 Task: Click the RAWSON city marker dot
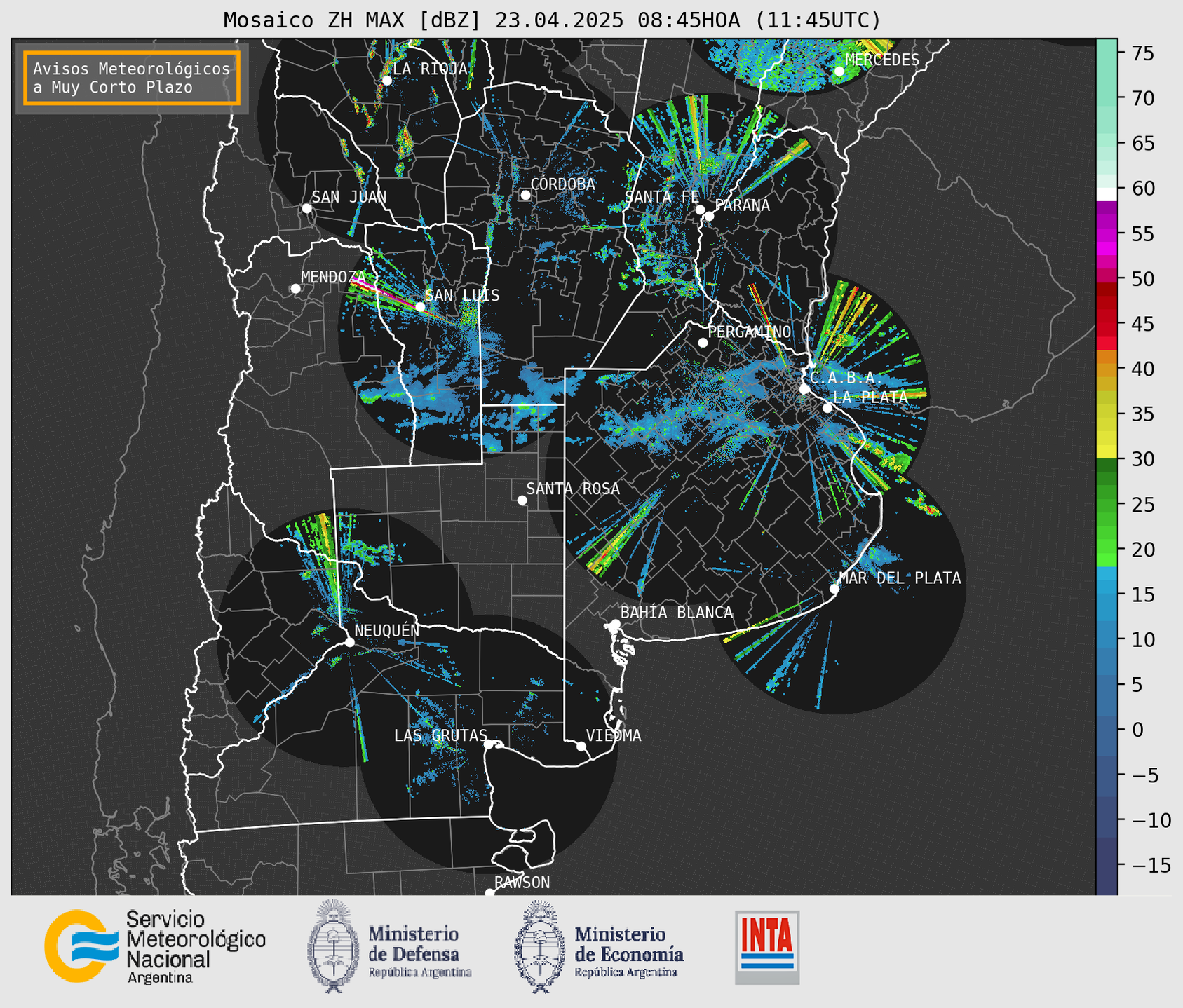tap(489, 893)
